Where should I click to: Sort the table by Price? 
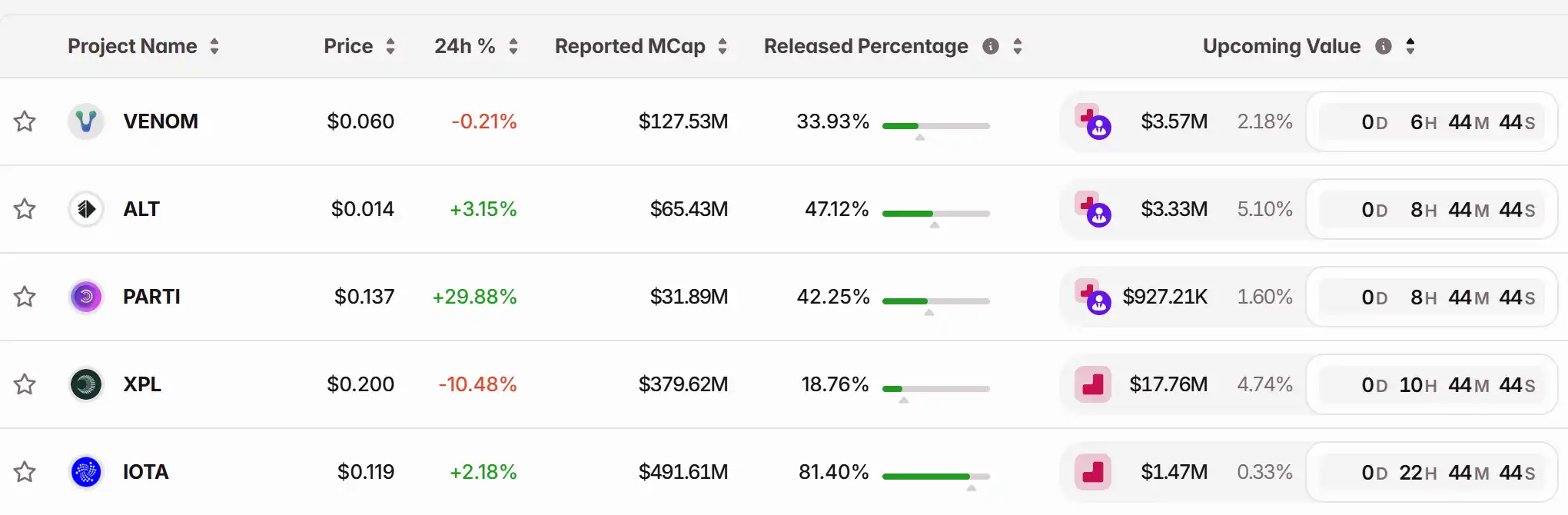click(390, 46)
